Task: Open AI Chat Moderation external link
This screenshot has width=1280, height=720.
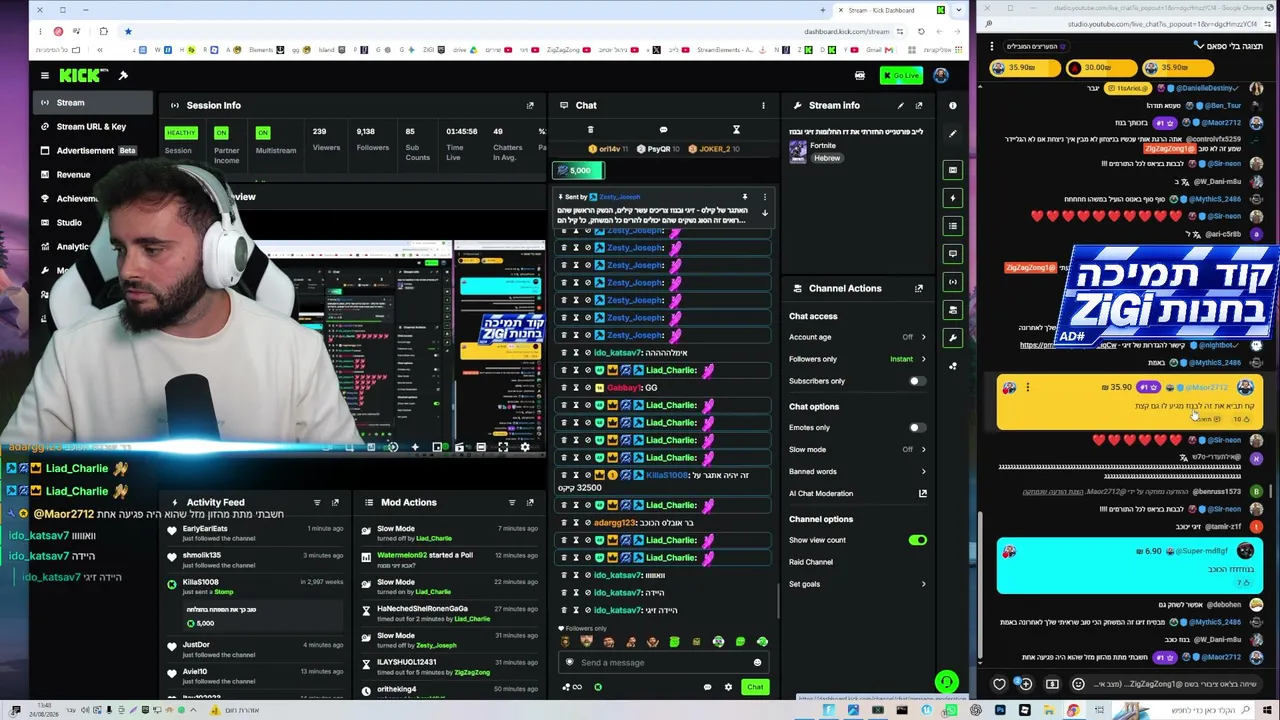Action: pos(923,493)
